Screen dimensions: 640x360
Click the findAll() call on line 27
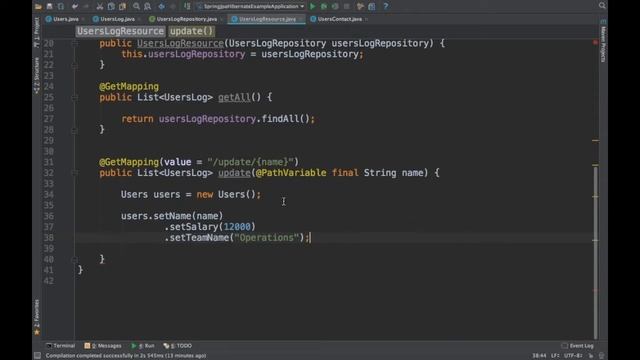point(286,119)
